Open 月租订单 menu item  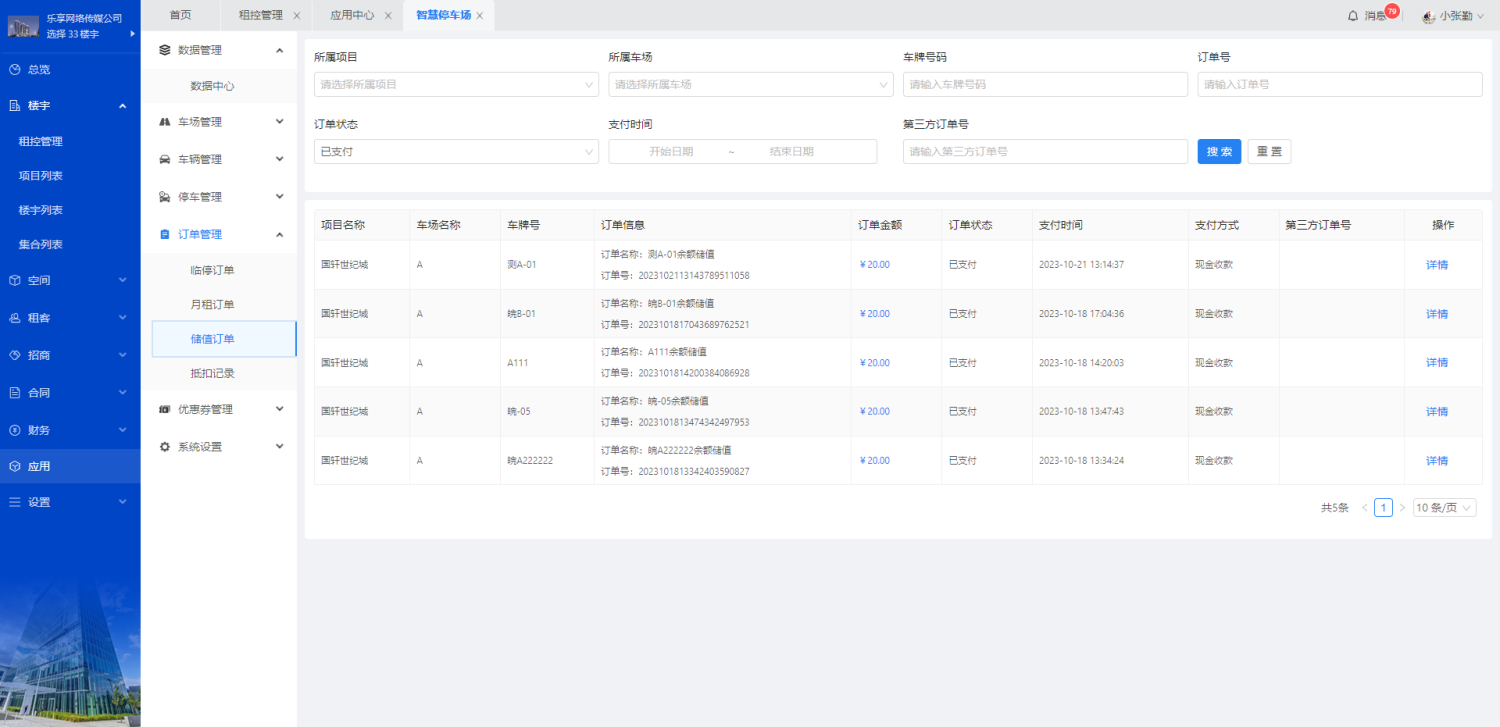click(213, 304)
